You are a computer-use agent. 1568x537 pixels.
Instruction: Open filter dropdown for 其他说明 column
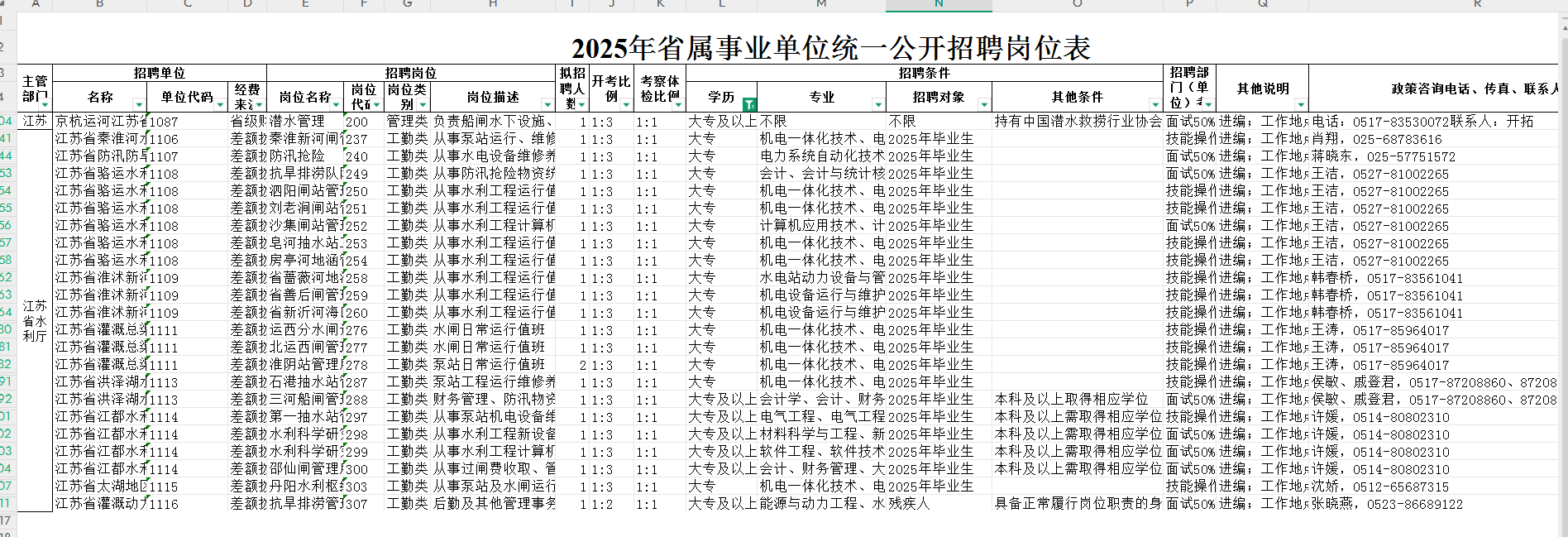1300,104
